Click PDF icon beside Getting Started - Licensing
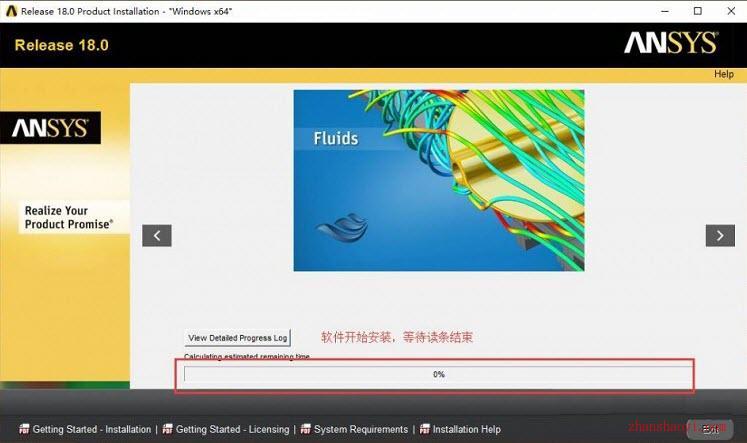747x443 pixels. point(168,429)
